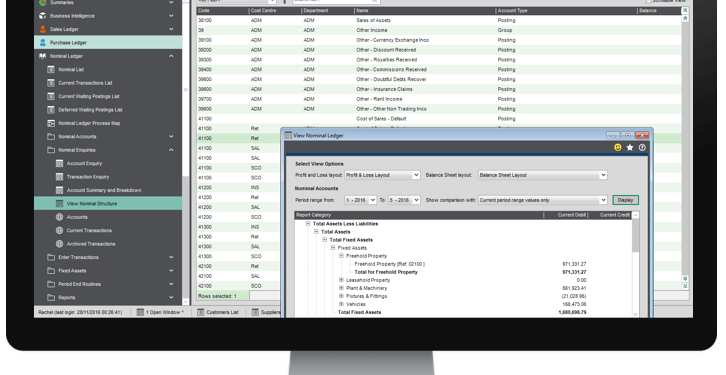Click the Account Enquiry grid icon
Screen dimensions: 726x375
(59, 163)
